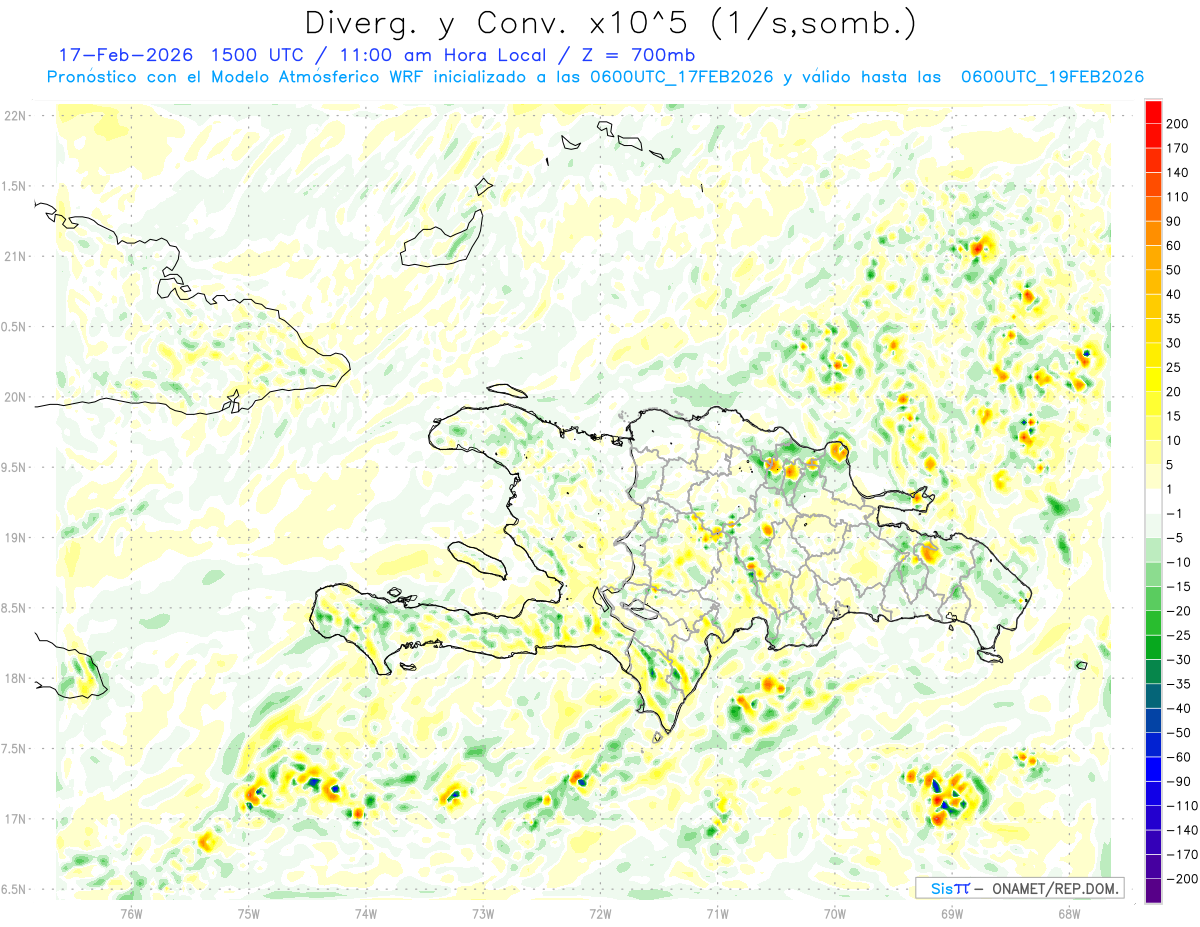Screen dimensions: 1200x927
Task: Click the "-1" colorbar label
Action: click(x=1175, y=514)
